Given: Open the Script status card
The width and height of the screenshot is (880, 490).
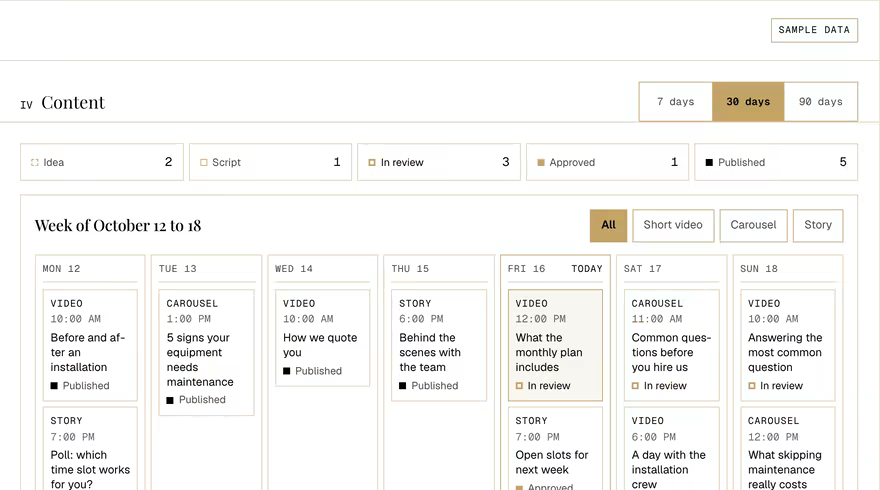Looking at the screenshot, I should [271, 162].
